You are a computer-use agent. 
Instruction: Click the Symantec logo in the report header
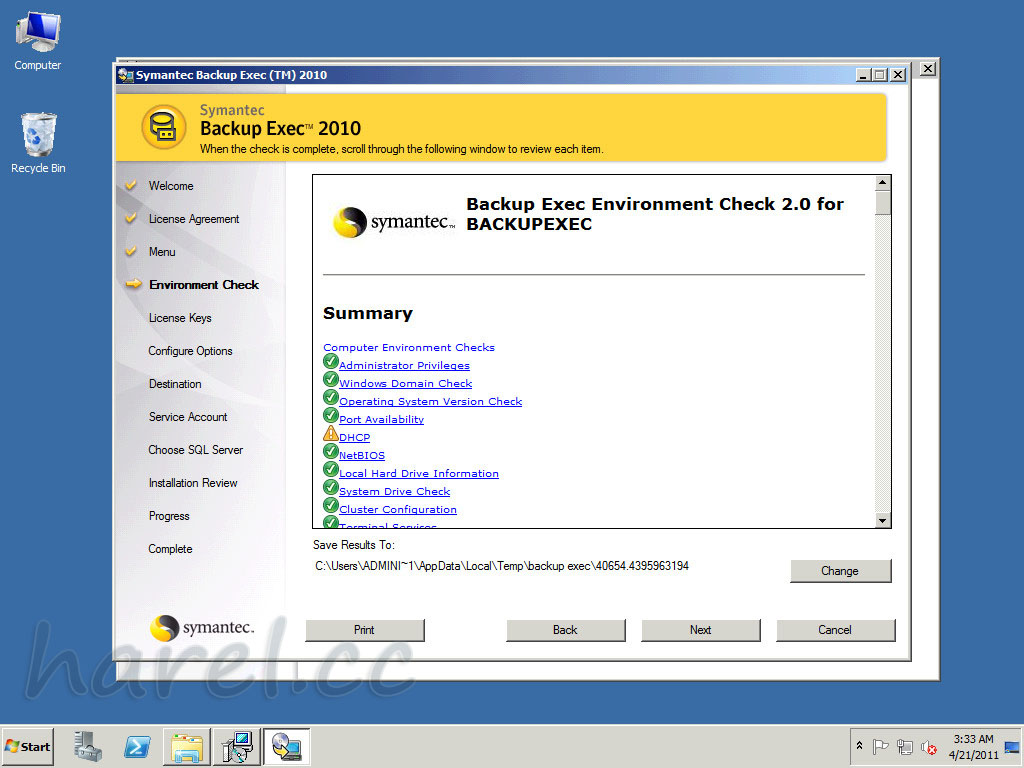click(394, 222)
